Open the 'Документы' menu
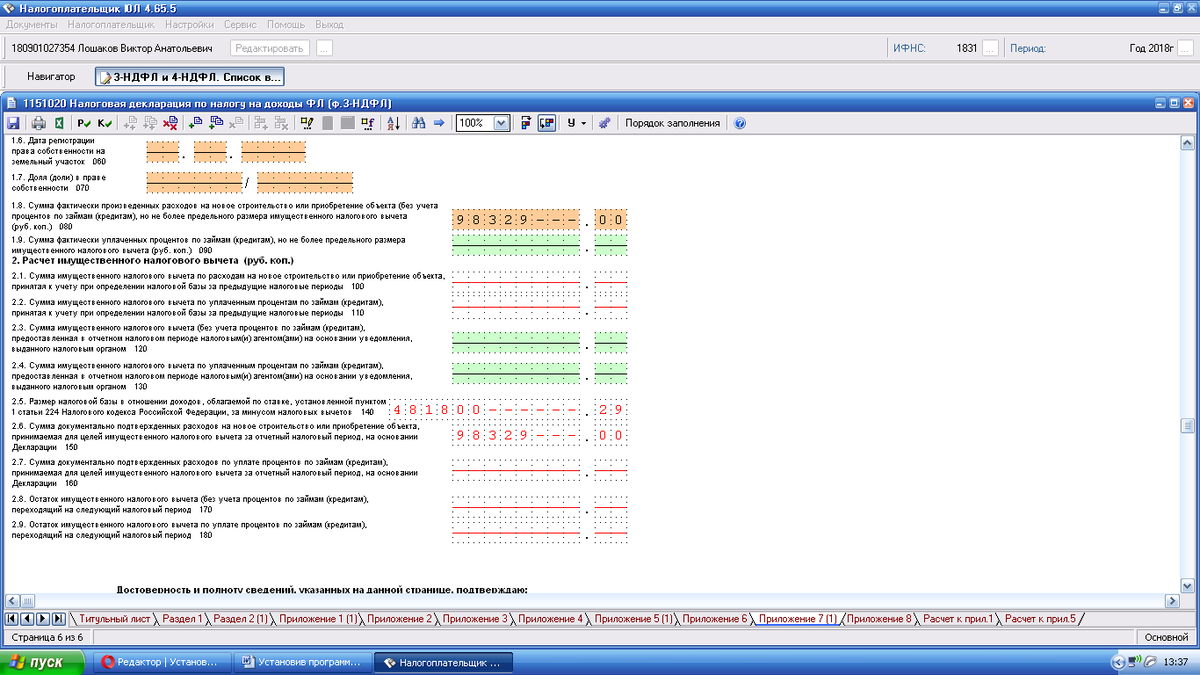 [x=32, y=23]
